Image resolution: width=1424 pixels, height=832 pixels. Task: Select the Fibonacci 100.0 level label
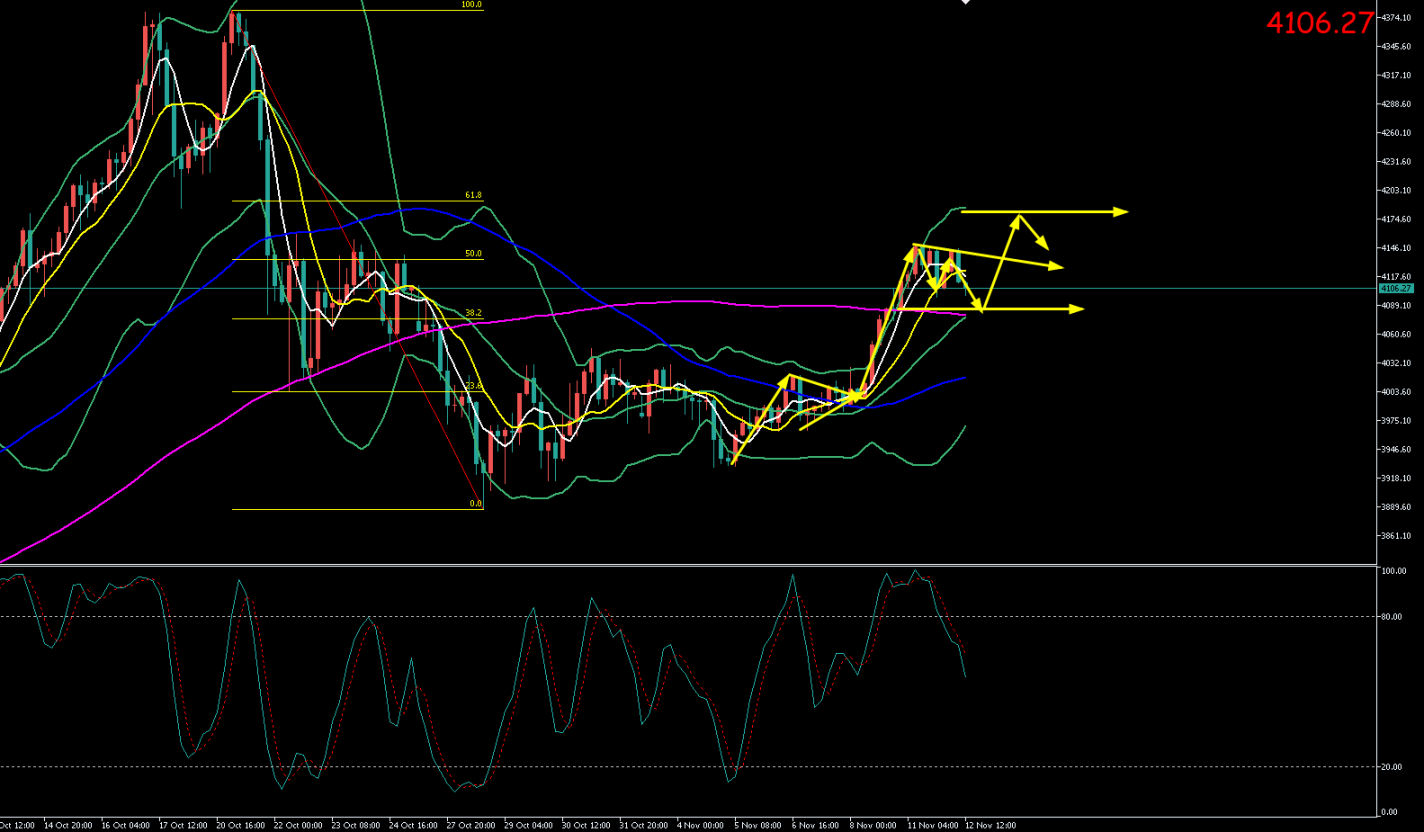coord(471,5)
